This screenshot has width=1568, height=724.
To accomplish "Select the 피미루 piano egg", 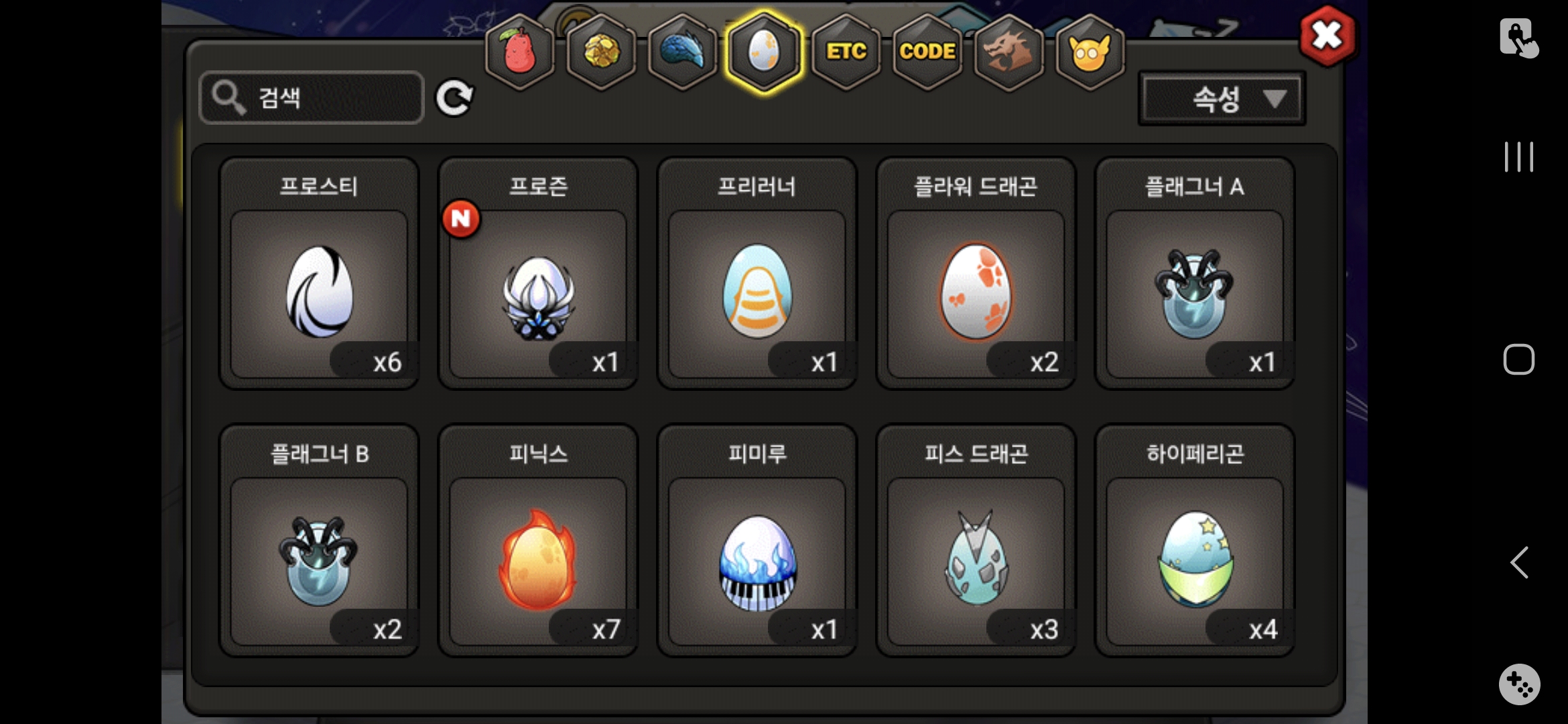I will coord(757,540).
